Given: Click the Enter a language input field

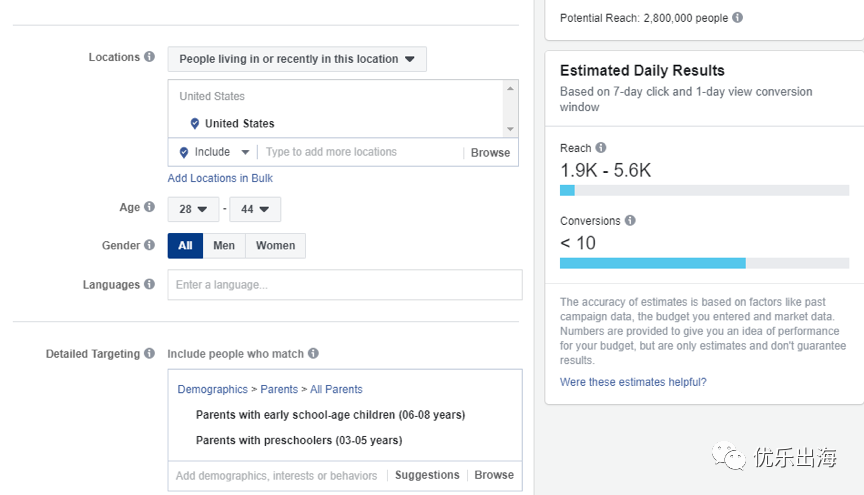Looking at the screenshot, I should click(344, 285).
